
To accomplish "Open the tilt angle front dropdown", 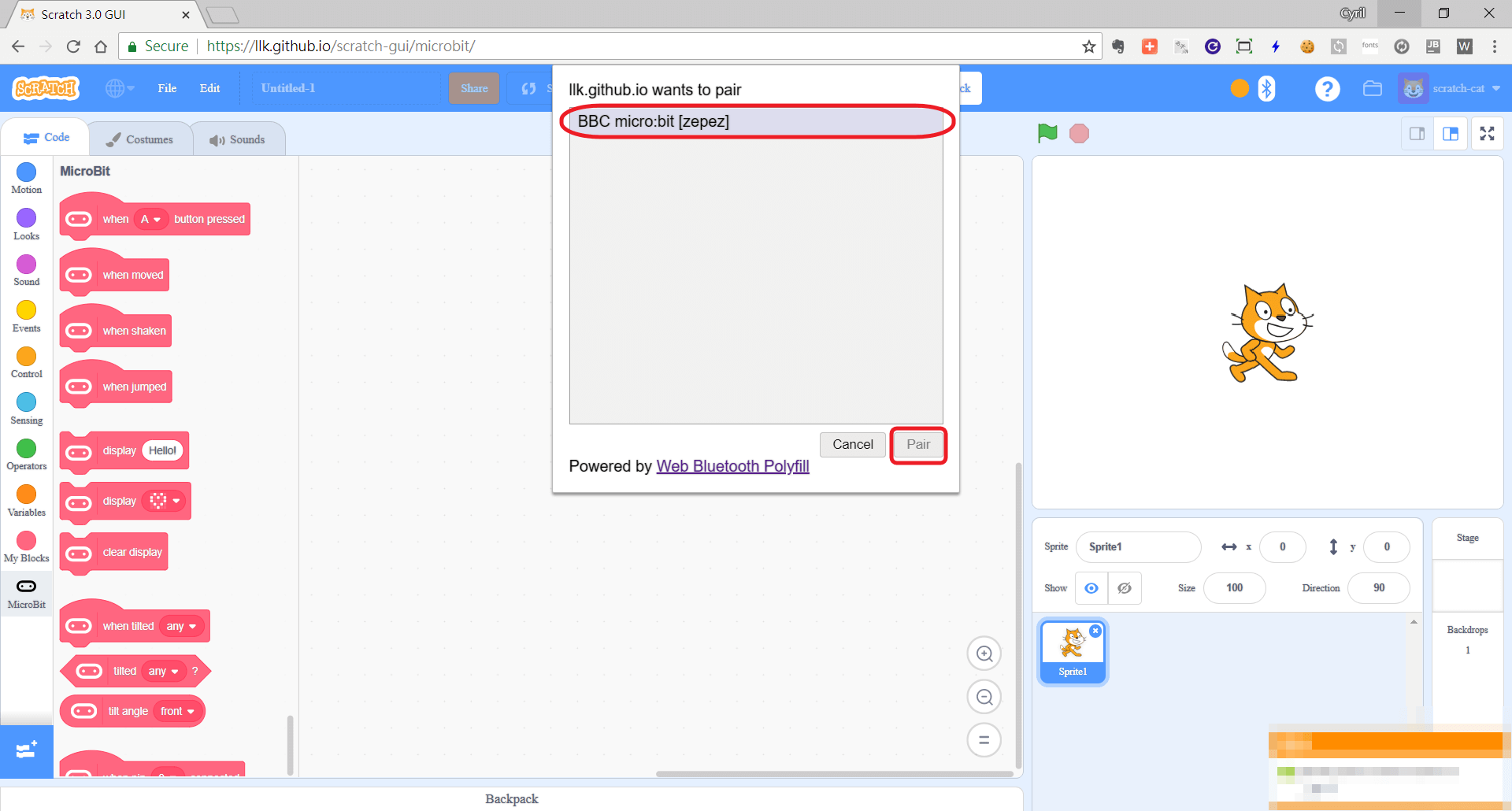I will pyautogui.click(x=177, y=712).
